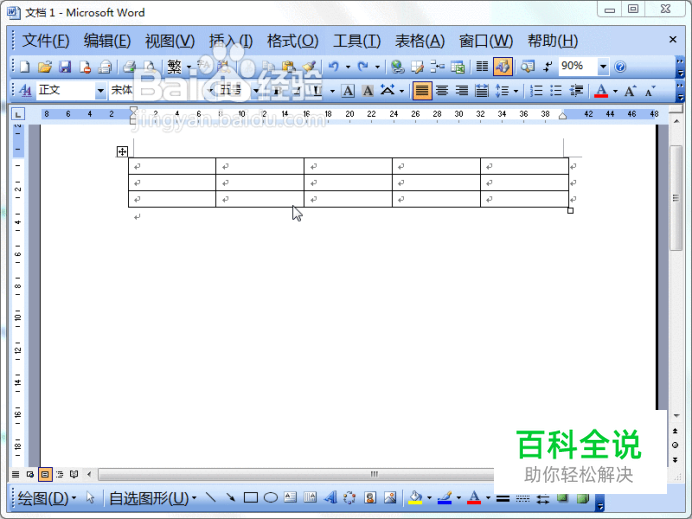Screen dimensions: 692x519
Task: Create a new blank document
Action: point(25,67)
